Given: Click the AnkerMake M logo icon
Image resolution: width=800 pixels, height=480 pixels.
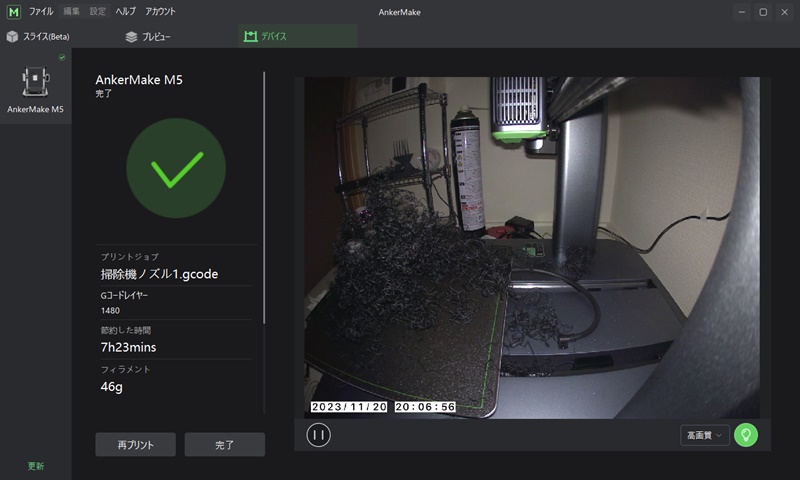Looking at the screenshot, I should (14, 12).
